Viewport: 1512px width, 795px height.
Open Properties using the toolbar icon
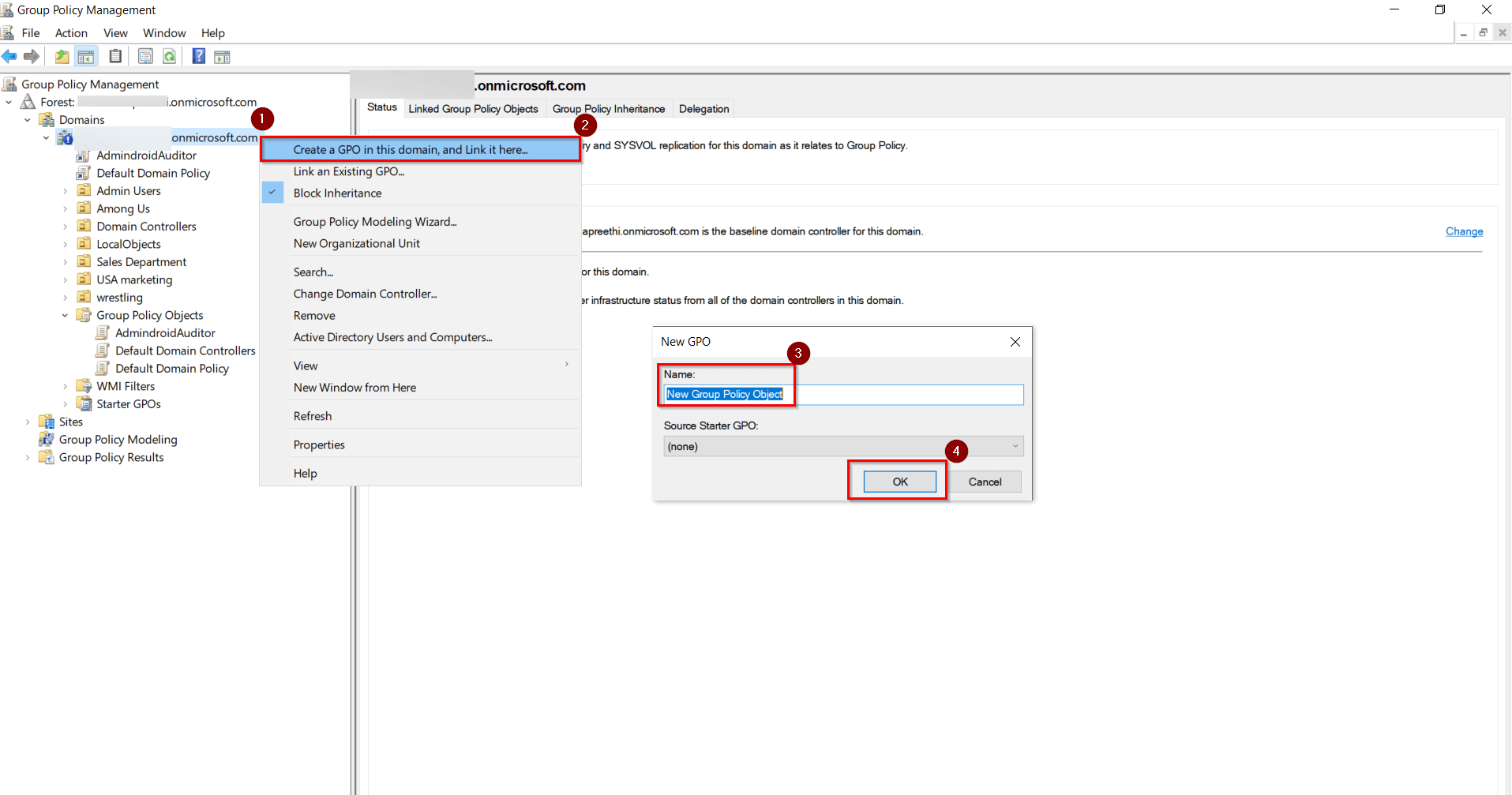coord(145,56)
